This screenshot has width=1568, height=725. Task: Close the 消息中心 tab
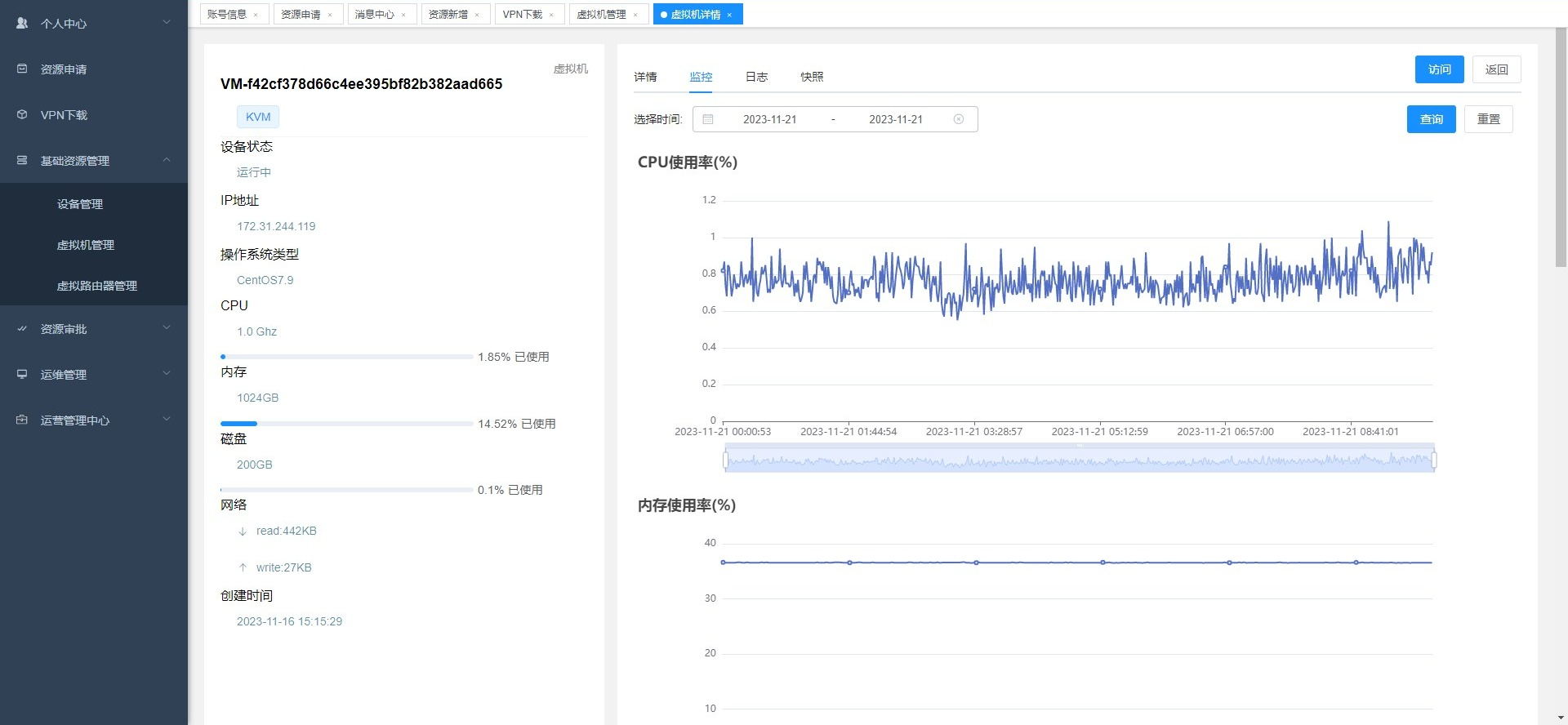pos(403,15)
